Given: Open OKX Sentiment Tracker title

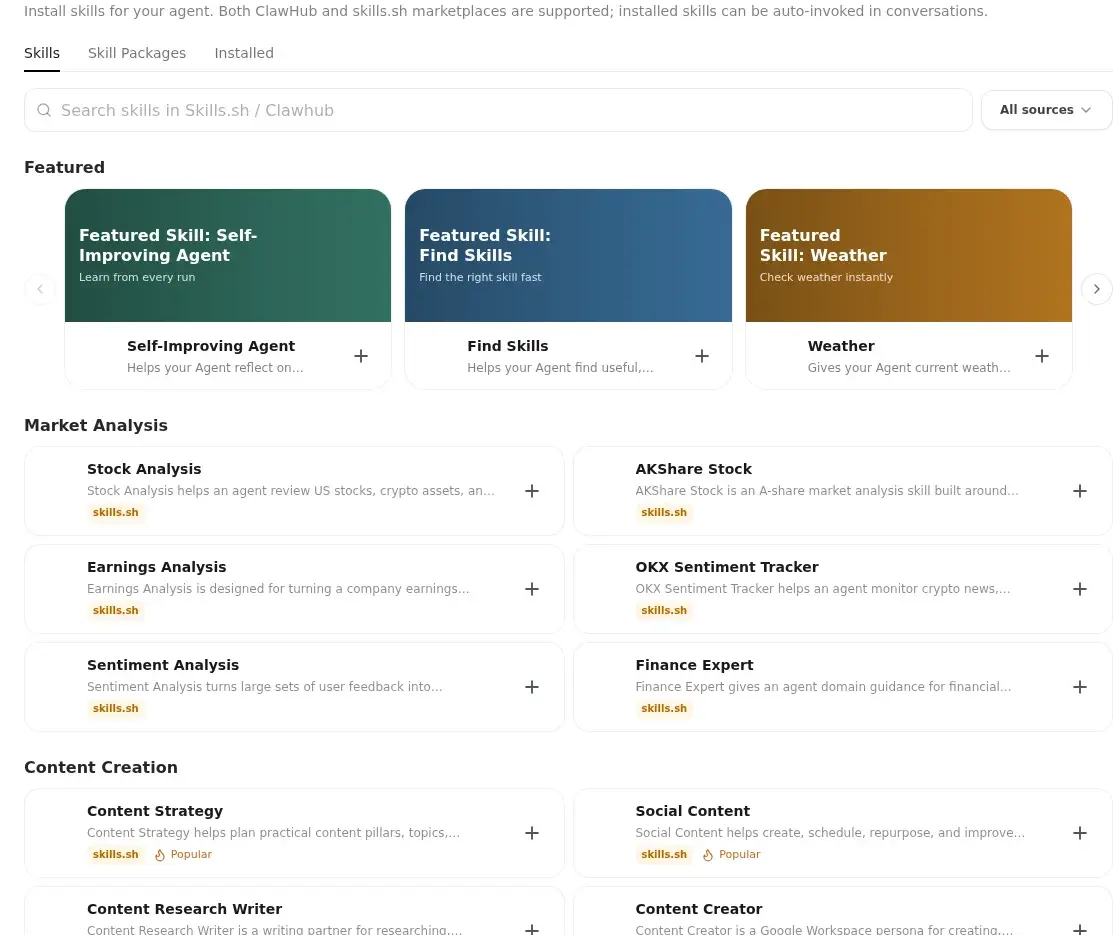Looking at the screenshot, I should (x=727, y=567).
